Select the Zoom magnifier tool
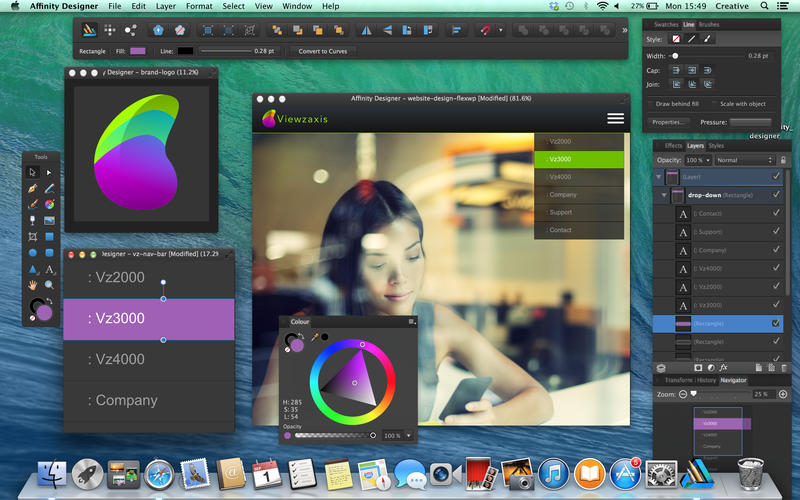 (x=49, y=285)
